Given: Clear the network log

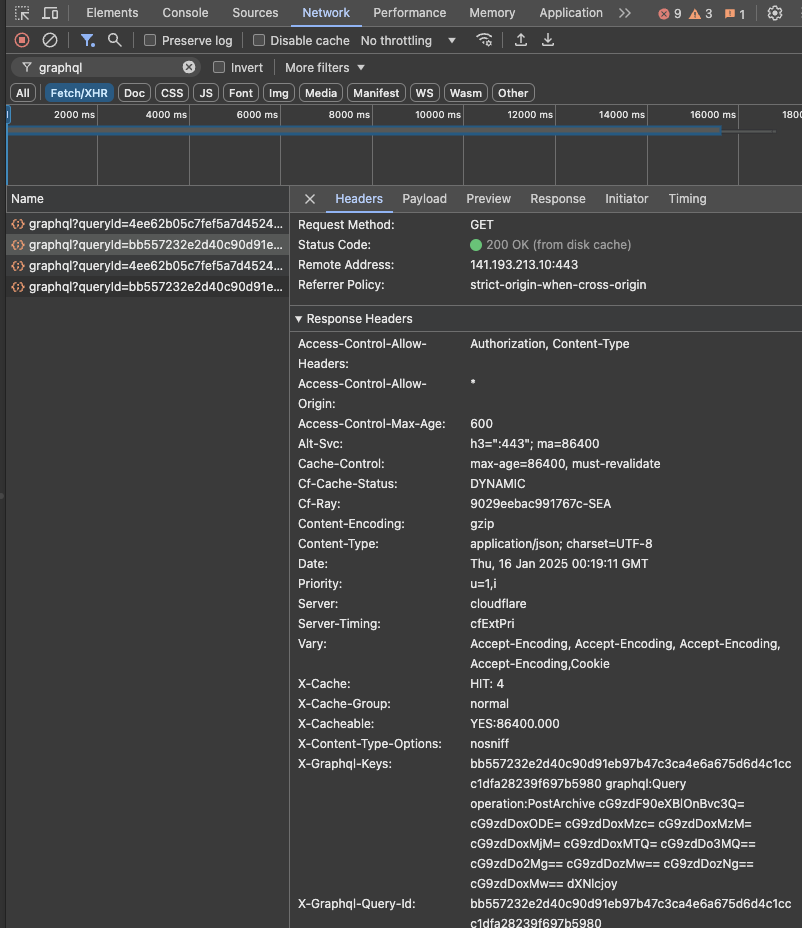Looking at the screenshot, I should pos(50,40).
